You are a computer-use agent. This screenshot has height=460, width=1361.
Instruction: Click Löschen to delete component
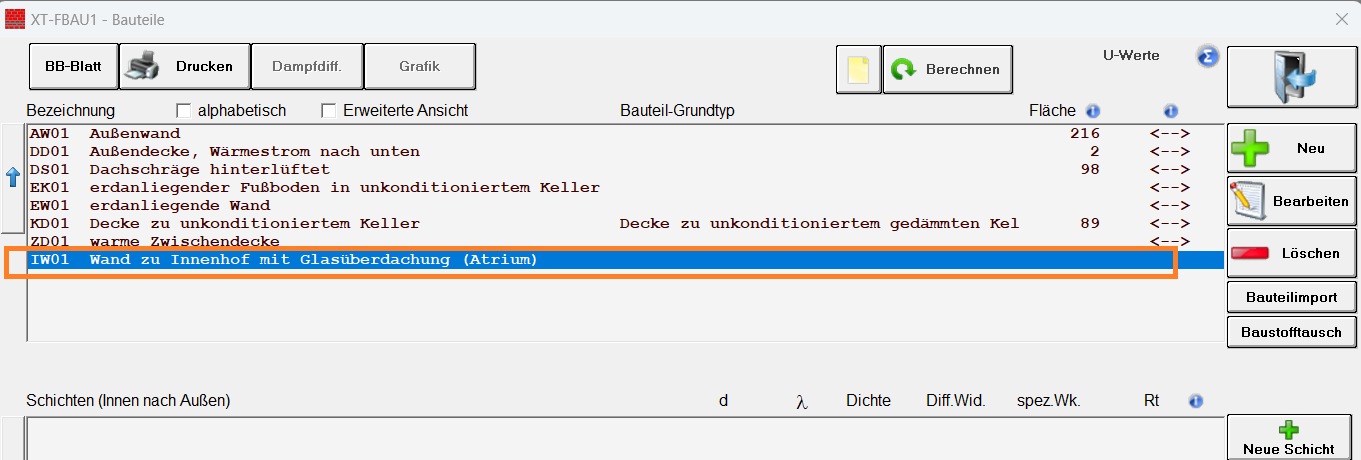1291,253
